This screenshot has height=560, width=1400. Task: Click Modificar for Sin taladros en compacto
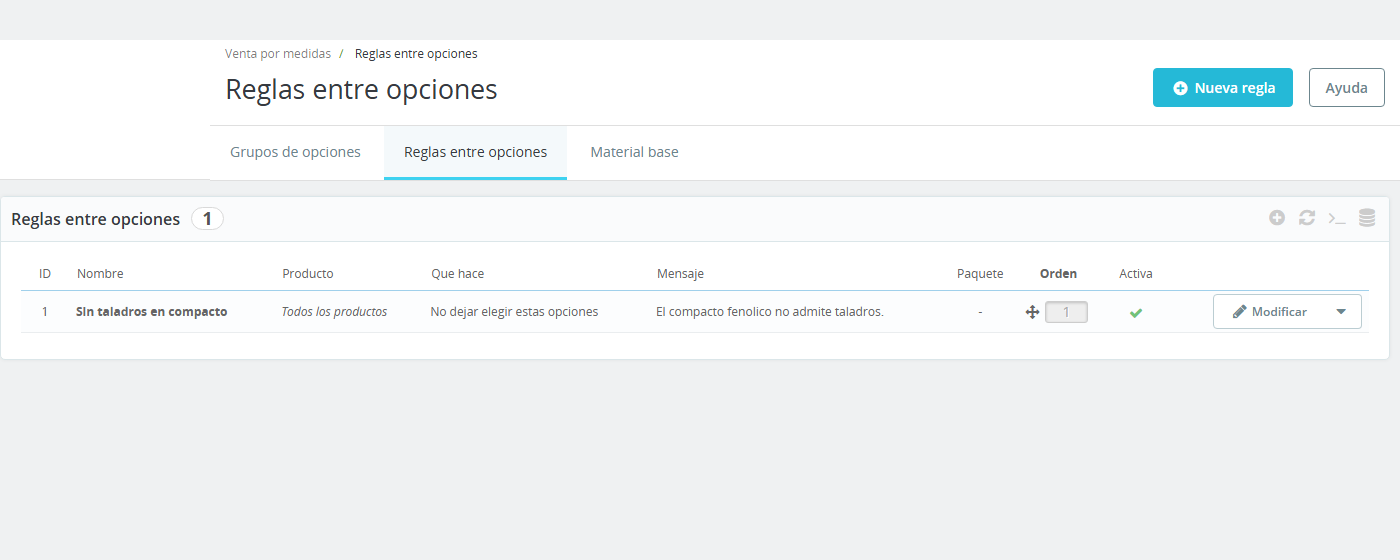click(x=1269, y=312)
